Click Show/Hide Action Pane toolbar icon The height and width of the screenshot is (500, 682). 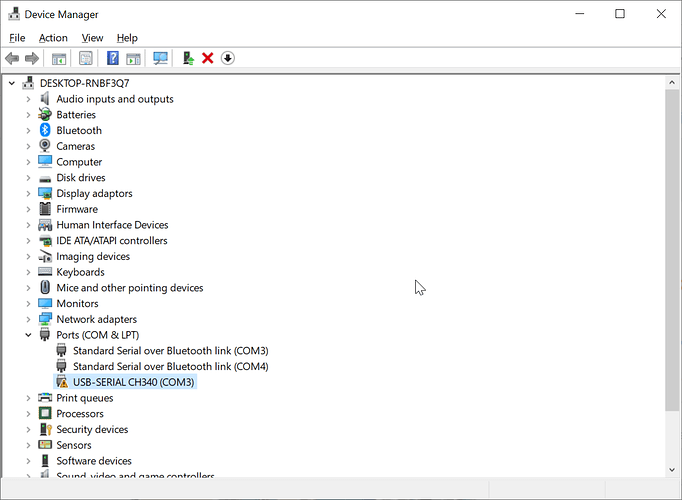133,58
